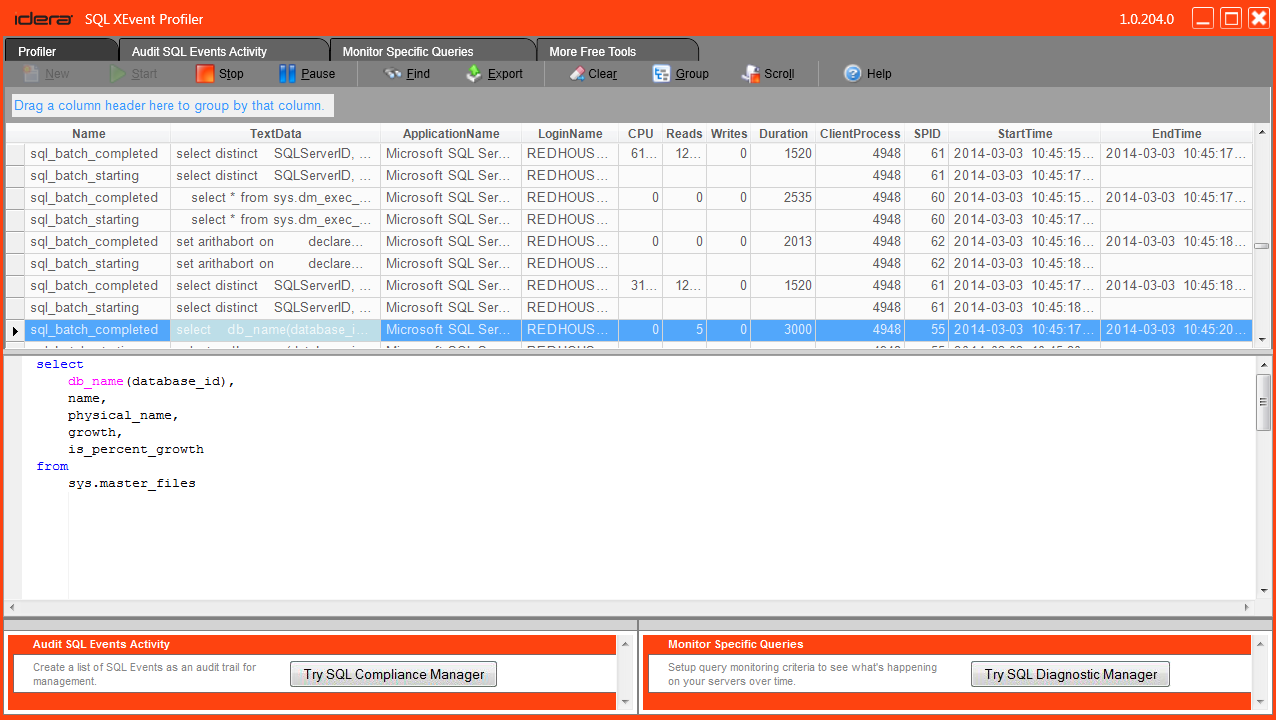
Task: Click Try SQL Compliance Manager button
Action: pyautogui.click(x=394, y=674)
